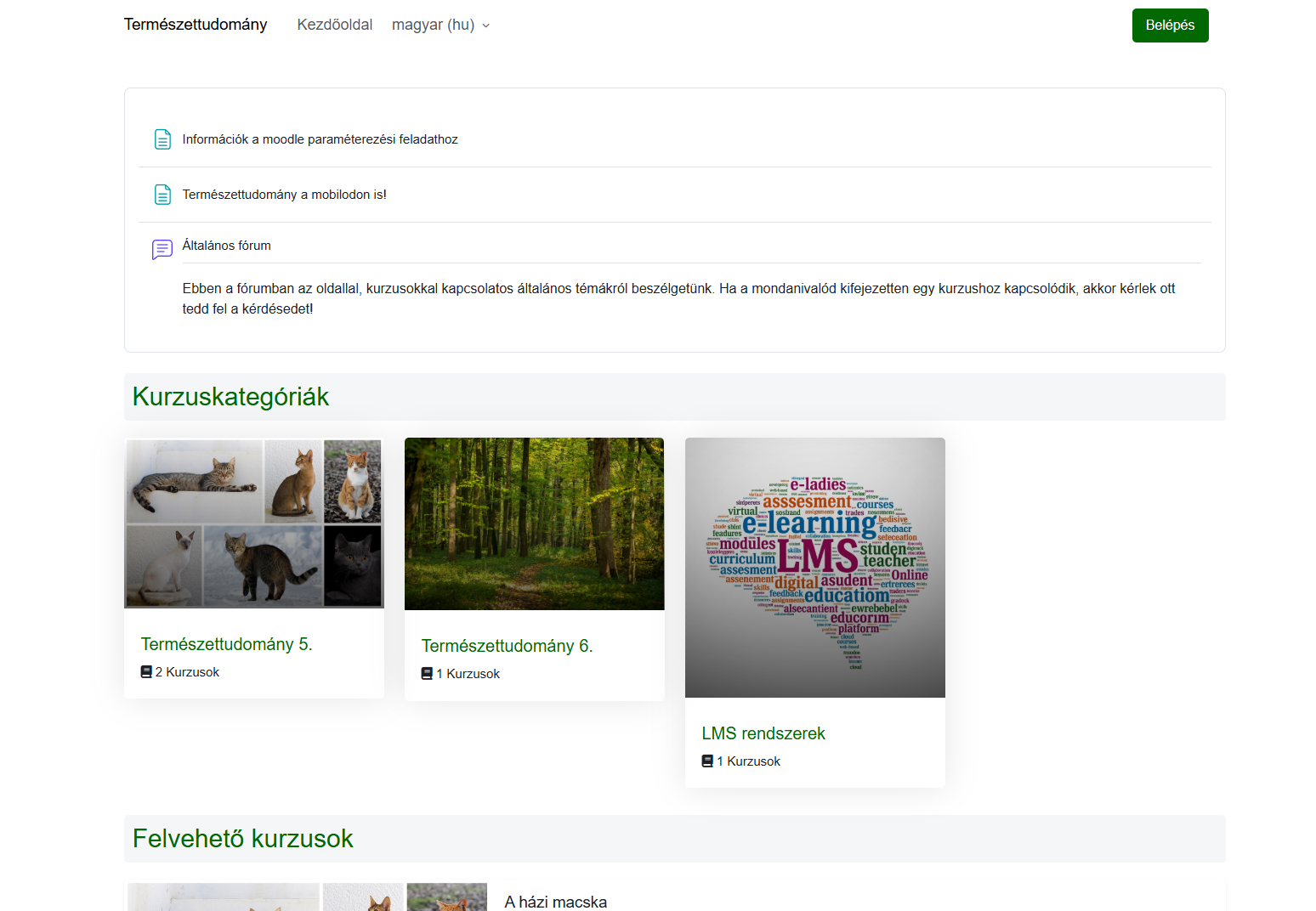Open Természettudomány a mobilodon is! page
This screenshot has height=911, width=1316.
(284, 195)
